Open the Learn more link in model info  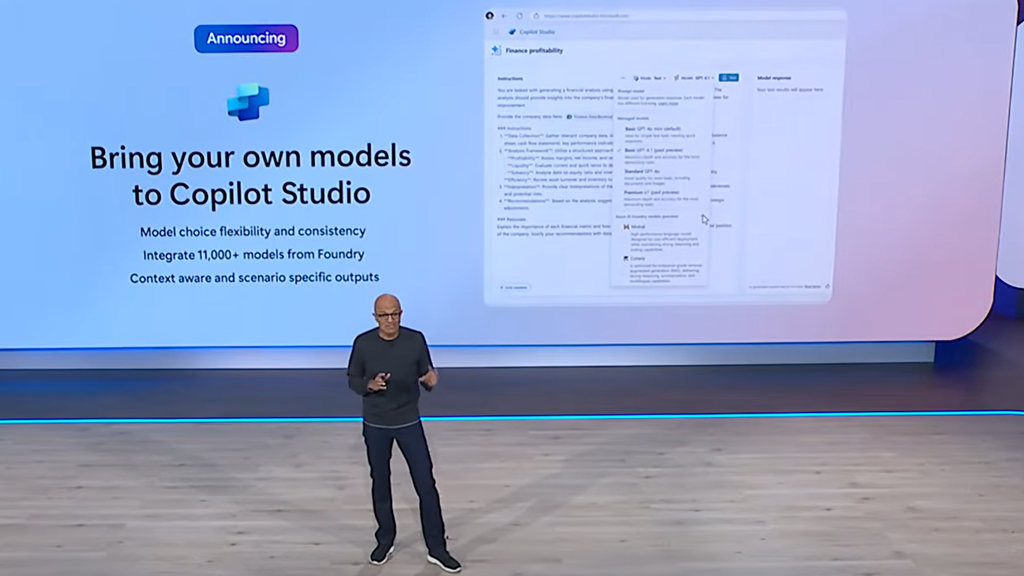668,103
